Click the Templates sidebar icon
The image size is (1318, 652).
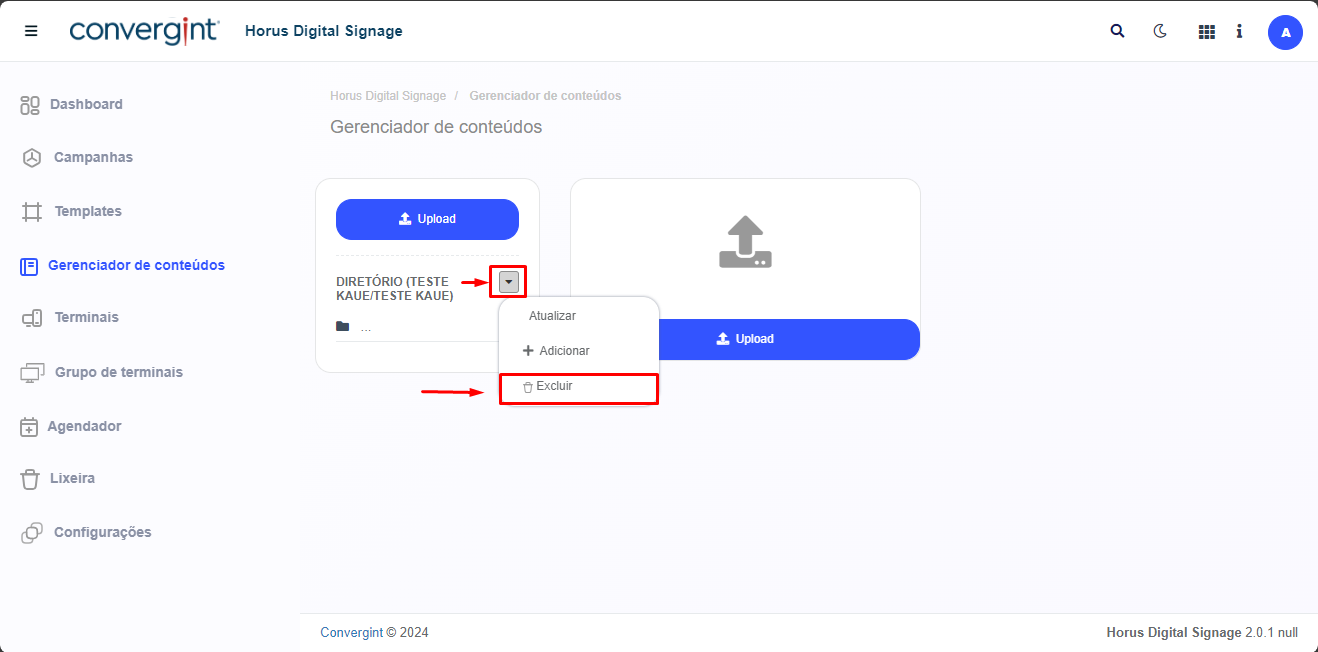(32, 211)
